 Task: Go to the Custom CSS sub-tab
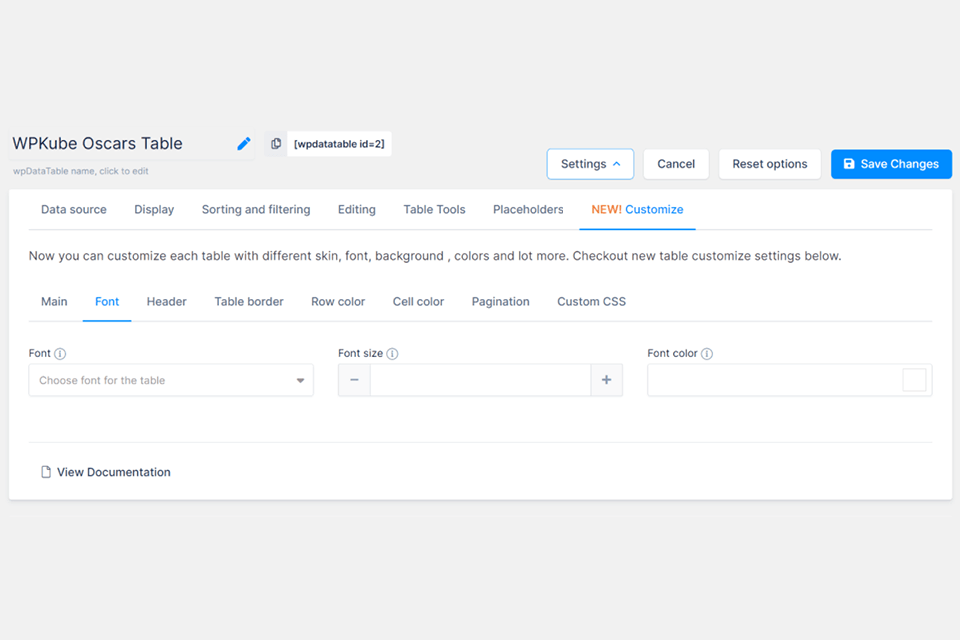click(x=591, y=301)
